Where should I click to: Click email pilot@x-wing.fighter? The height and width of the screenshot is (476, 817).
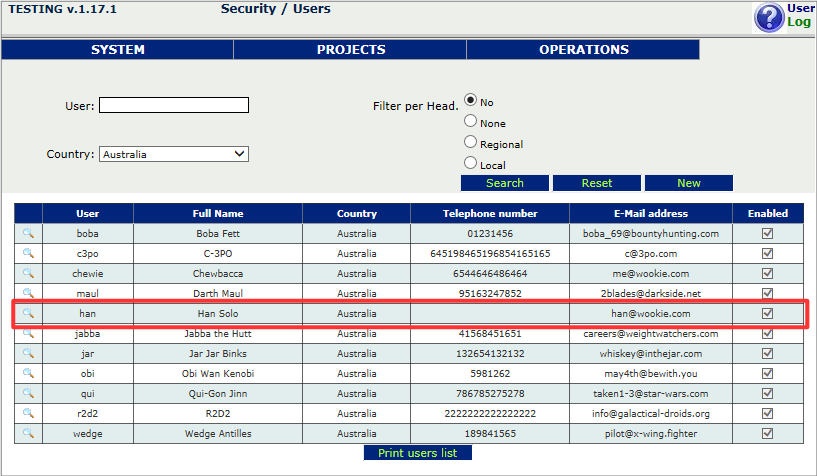(651, 433)
